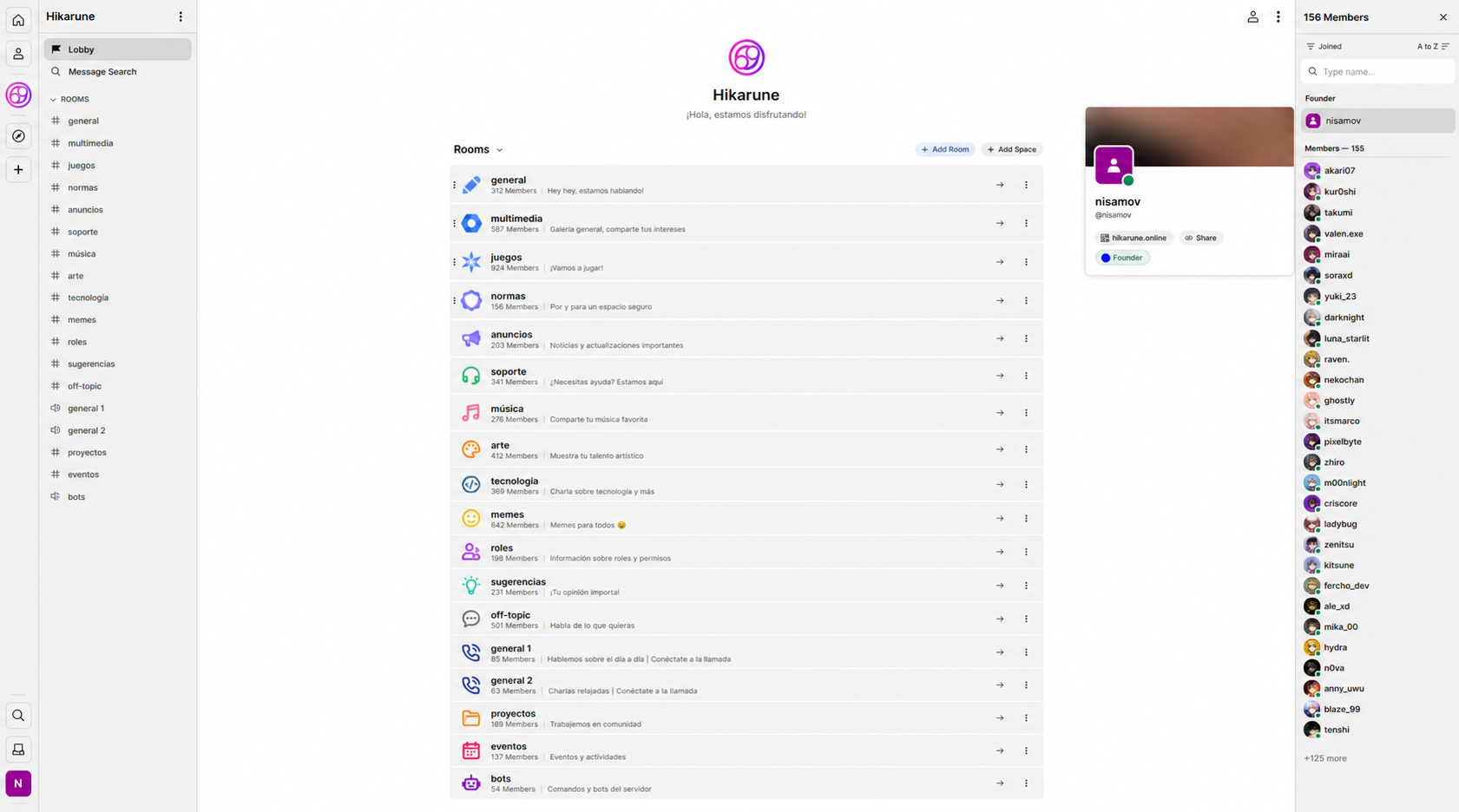Screen dimensions: 1459x812
Task: Click the plus icon to create a space
Action: (18, 170)
